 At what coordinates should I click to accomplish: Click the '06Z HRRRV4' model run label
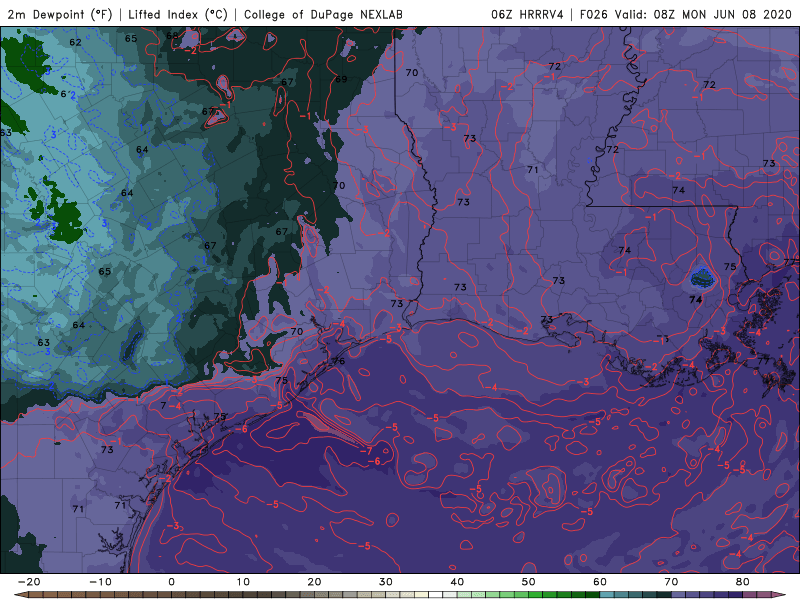527,14
